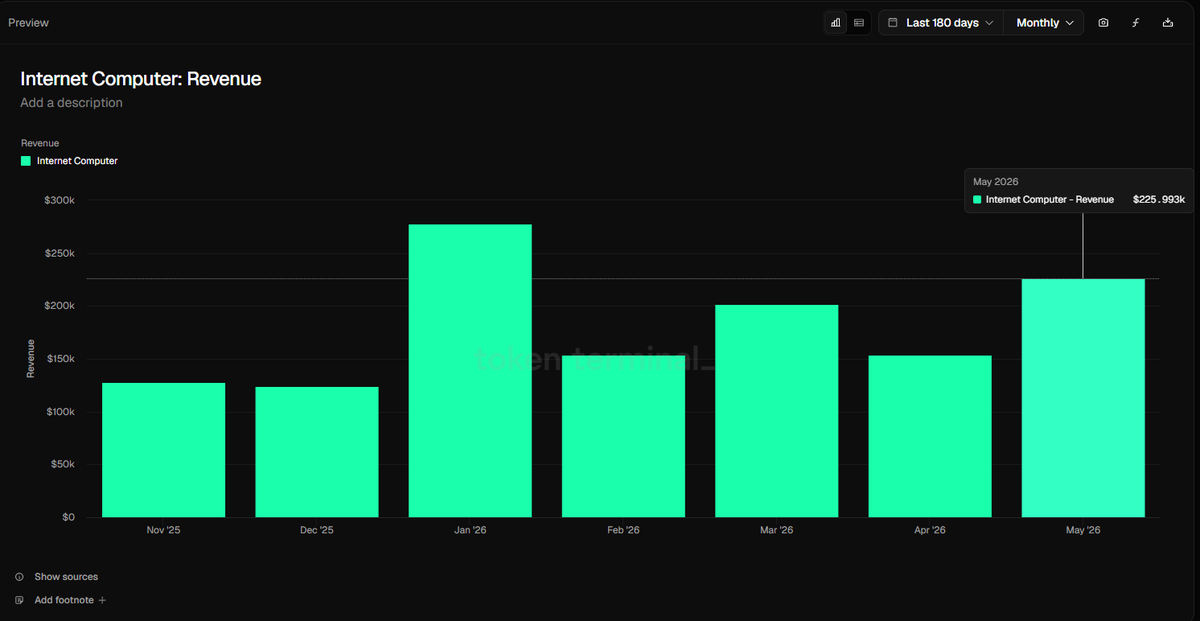Viewport: 1200px width, 621px height.
Task: Click the $300k axis label
Action: [x=59, y=200]
